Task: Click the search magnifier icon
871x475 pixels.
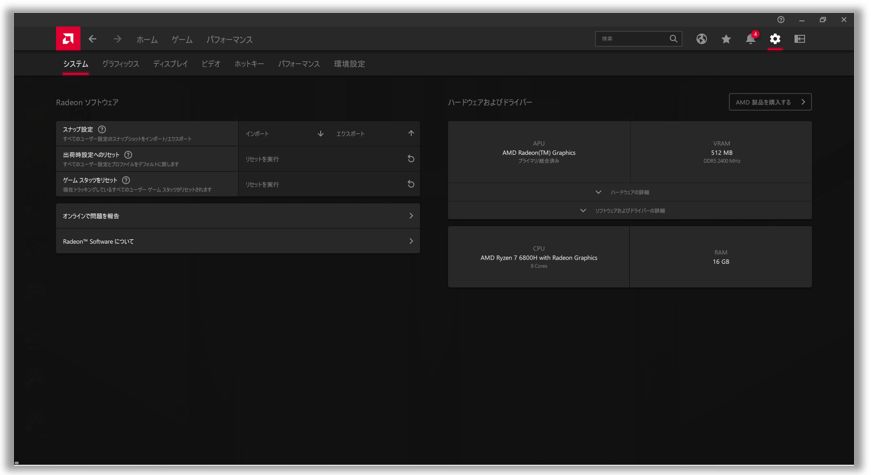Action: (x=673, y=38)
